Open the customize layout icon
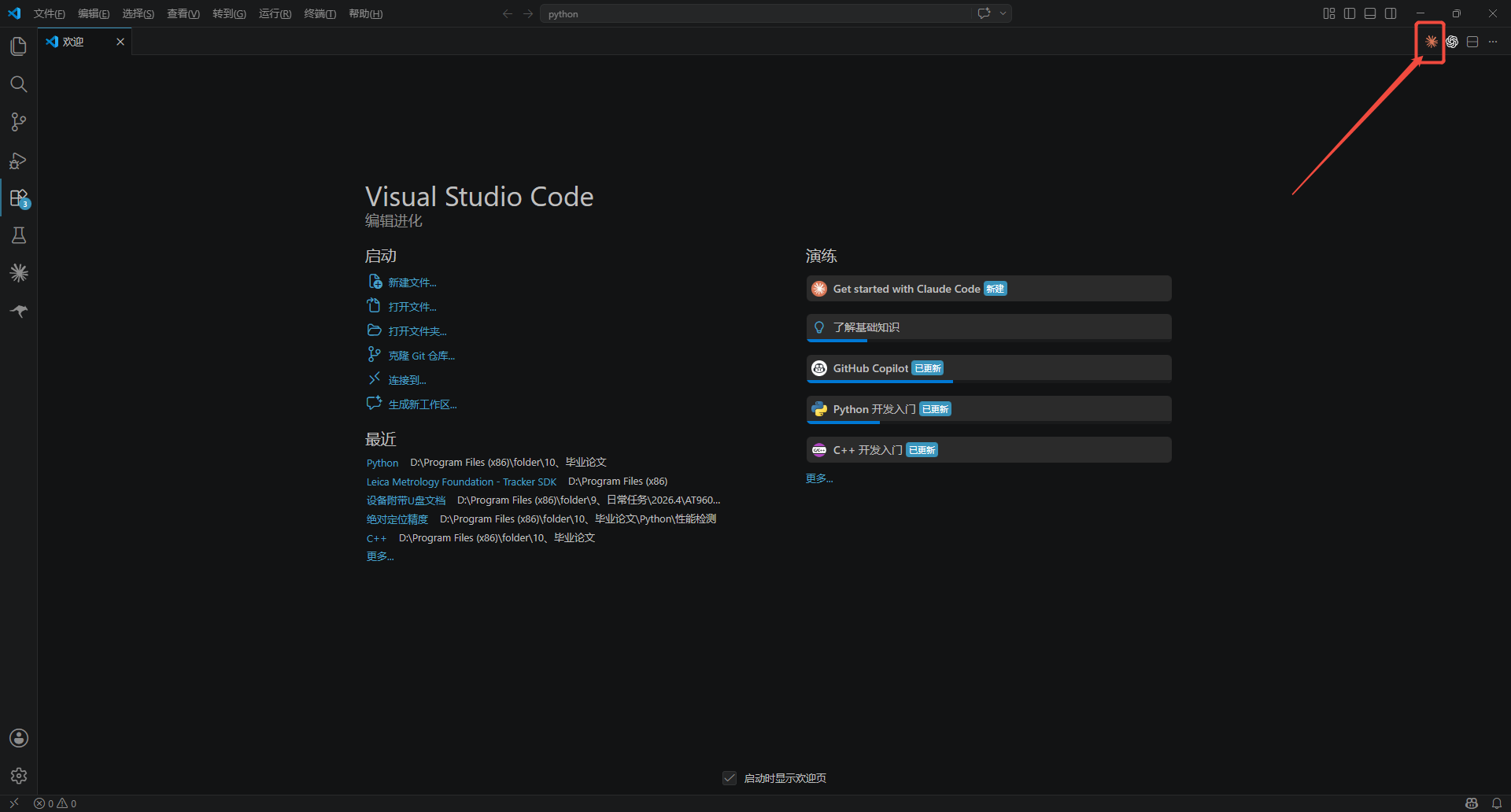Viewport: 1511px width, 812px height. click(1329, 13)
